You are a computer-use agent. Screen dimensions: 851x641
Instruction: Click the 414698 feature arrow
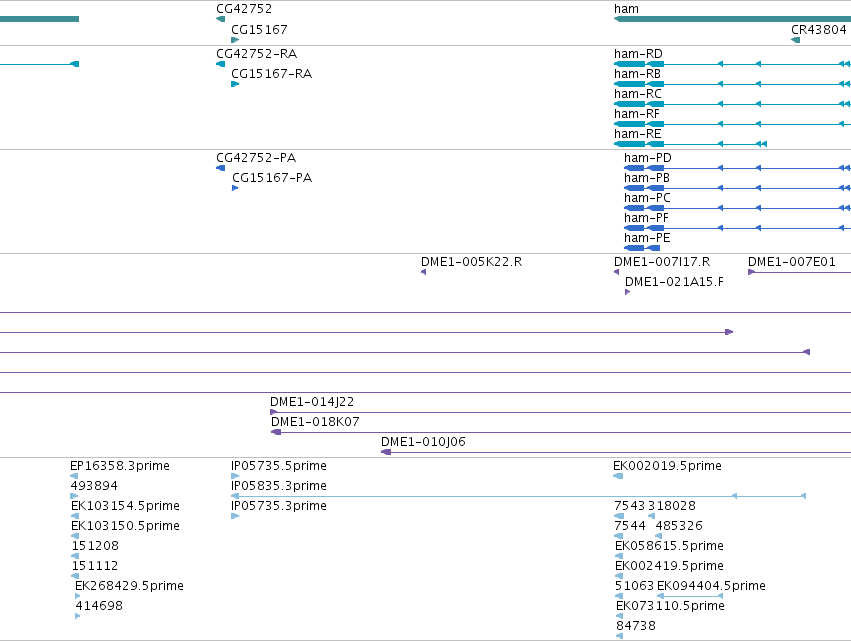click(x=78, y=616)
